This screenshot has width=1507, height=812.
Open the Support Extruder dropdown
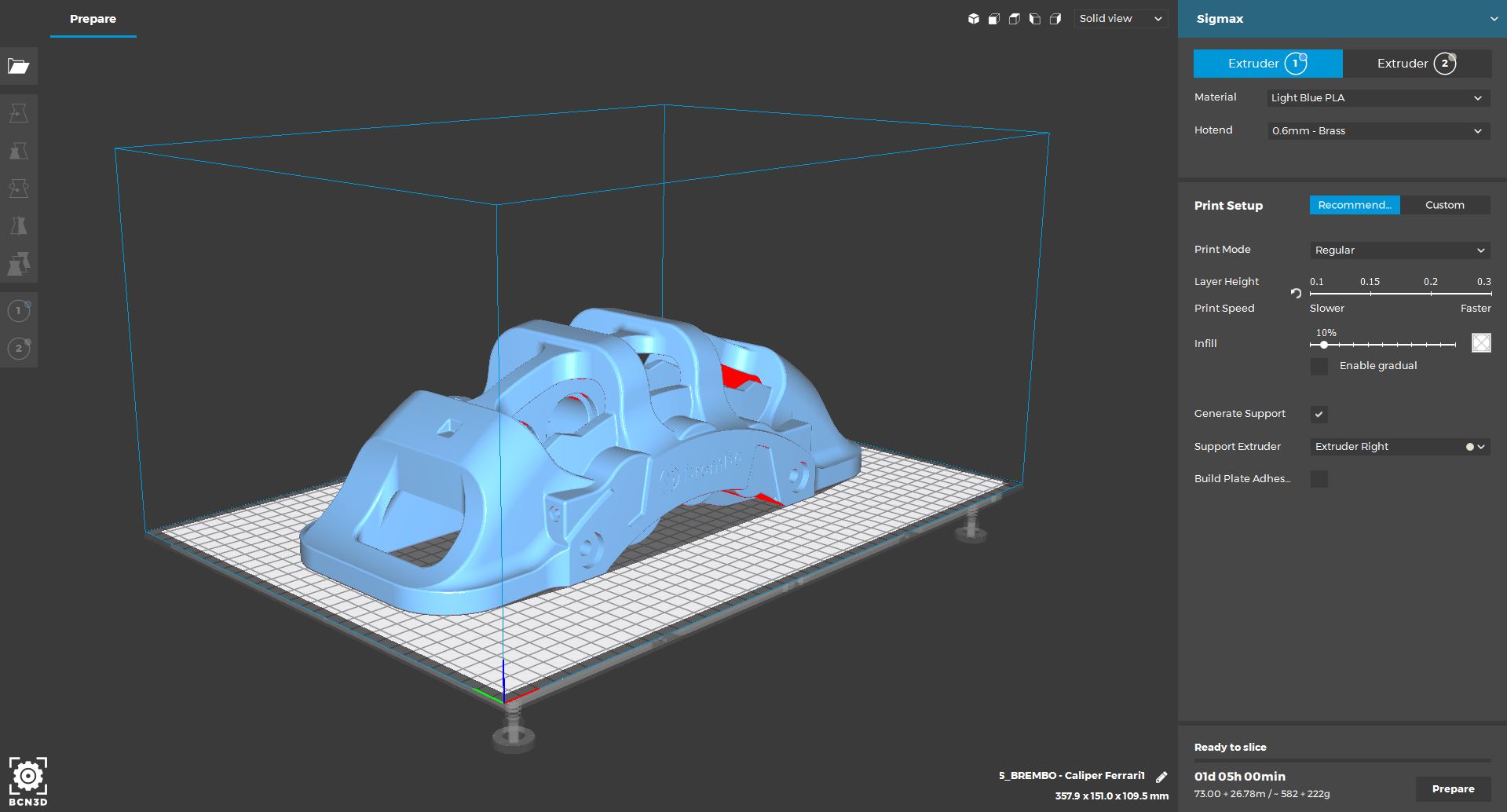click(1400, 447)
